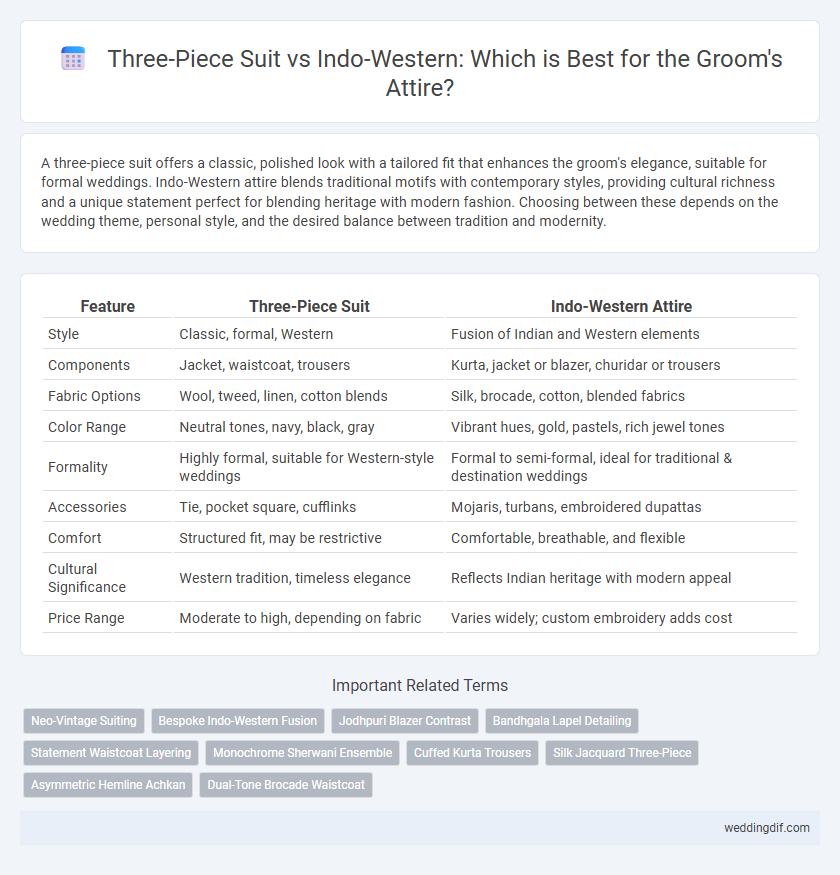The image size is (840, 875).
Task: Select the Bespoke Indo-Western Fusion tag
Action: coord(238,720)
